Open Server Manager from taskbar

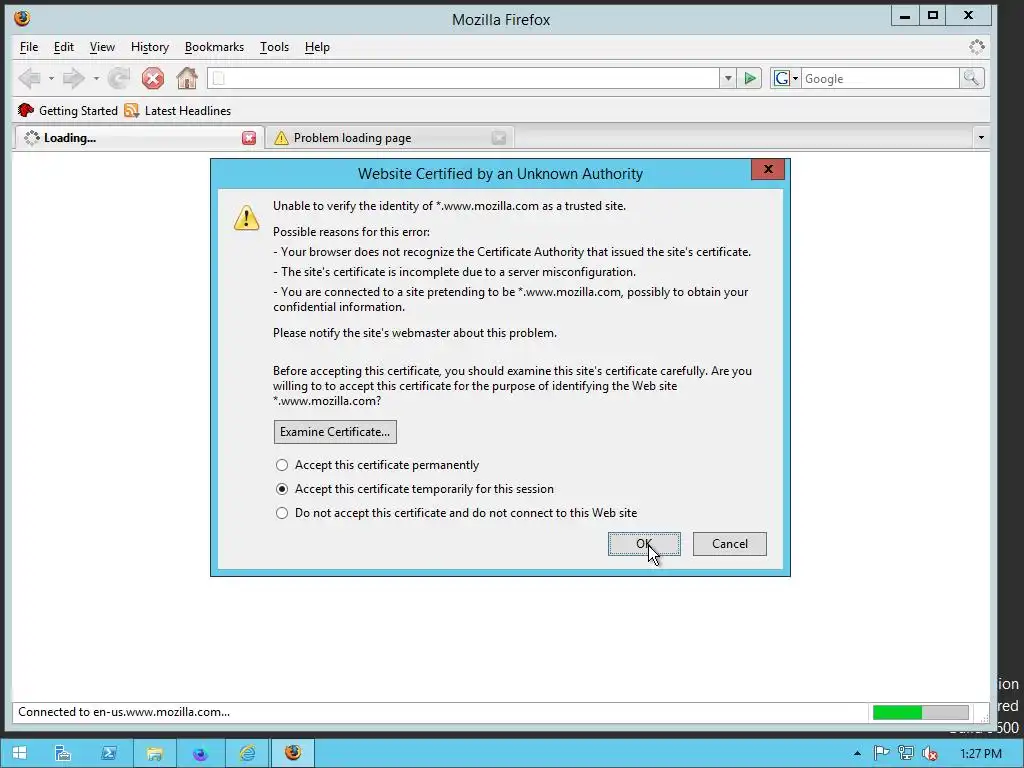click(x=63, y=753)
